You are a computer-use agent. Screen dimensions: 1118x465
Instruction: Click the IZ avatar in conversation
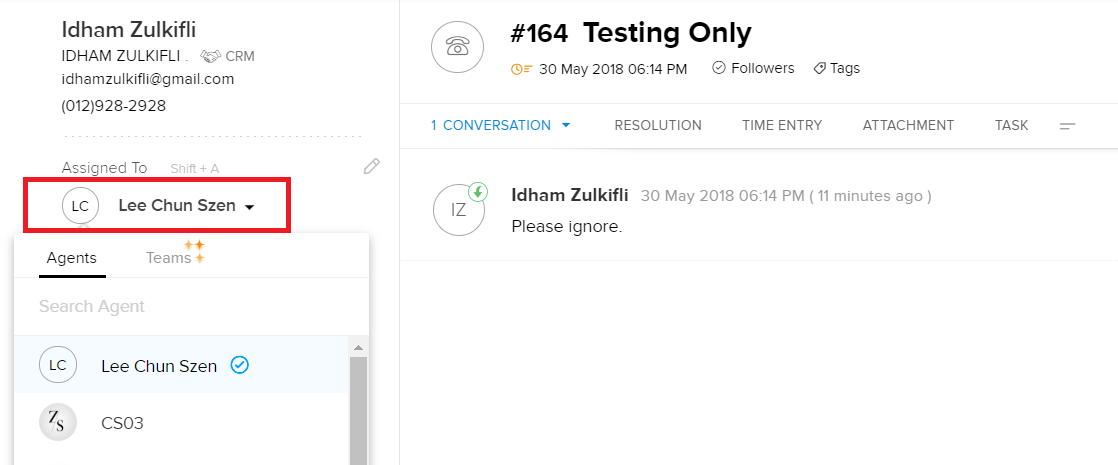(458, 210)
